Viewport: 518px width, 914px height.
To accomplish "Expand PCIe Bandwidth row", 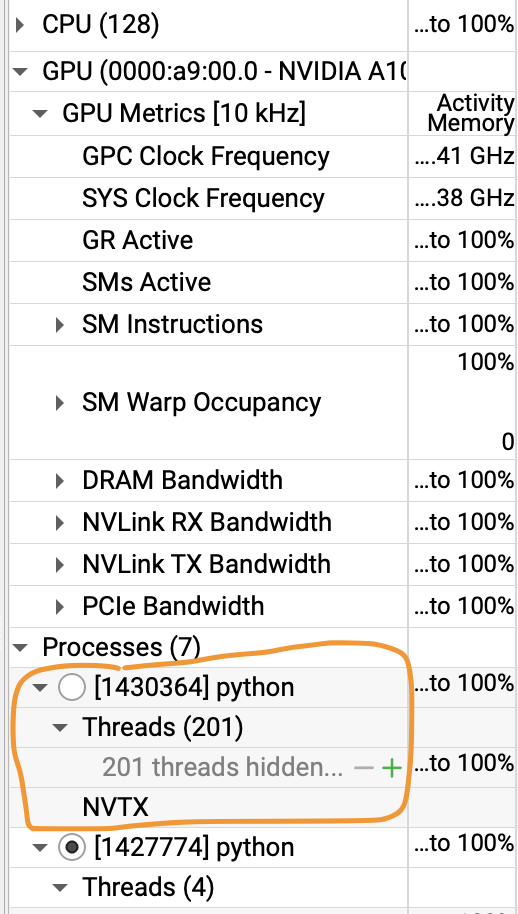I will (x=60, y=606).
